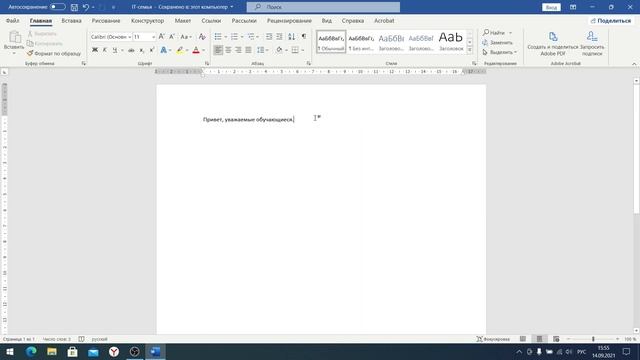Image resolution: width=640 pixels, height=360 pixels.
Task: Click the Заменить replace button
Action: coord(497,42)
